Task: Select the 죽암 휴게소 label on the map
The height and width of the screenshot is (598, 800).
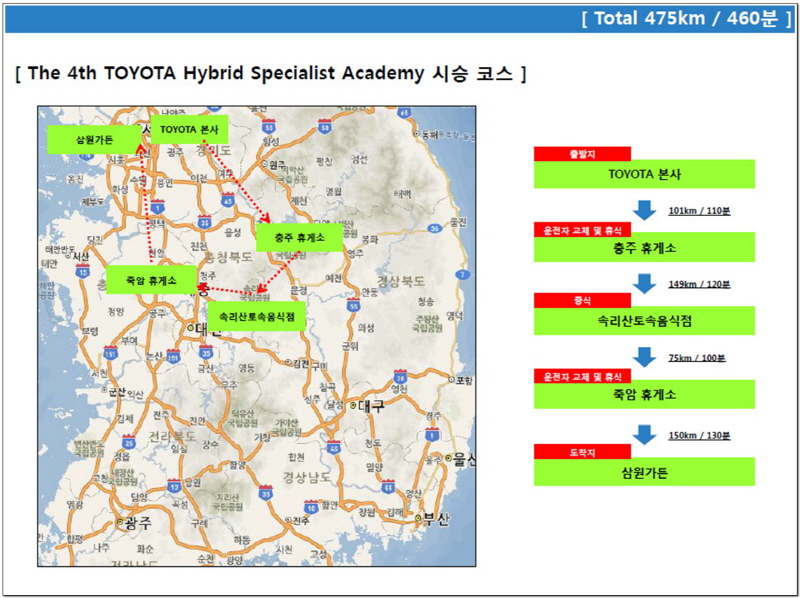Action: click(151, 280)
